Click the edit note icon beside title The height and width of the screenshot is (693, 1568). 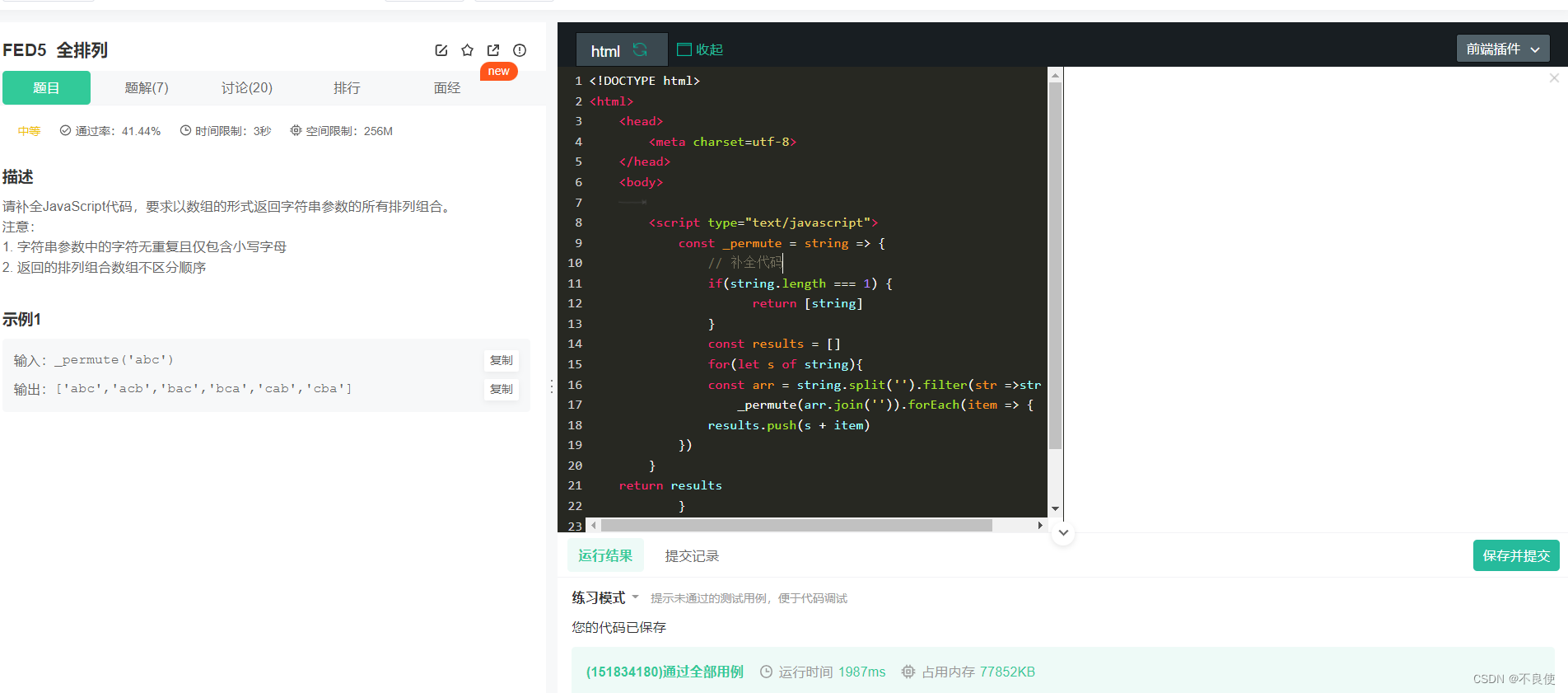tap(441, 50)
